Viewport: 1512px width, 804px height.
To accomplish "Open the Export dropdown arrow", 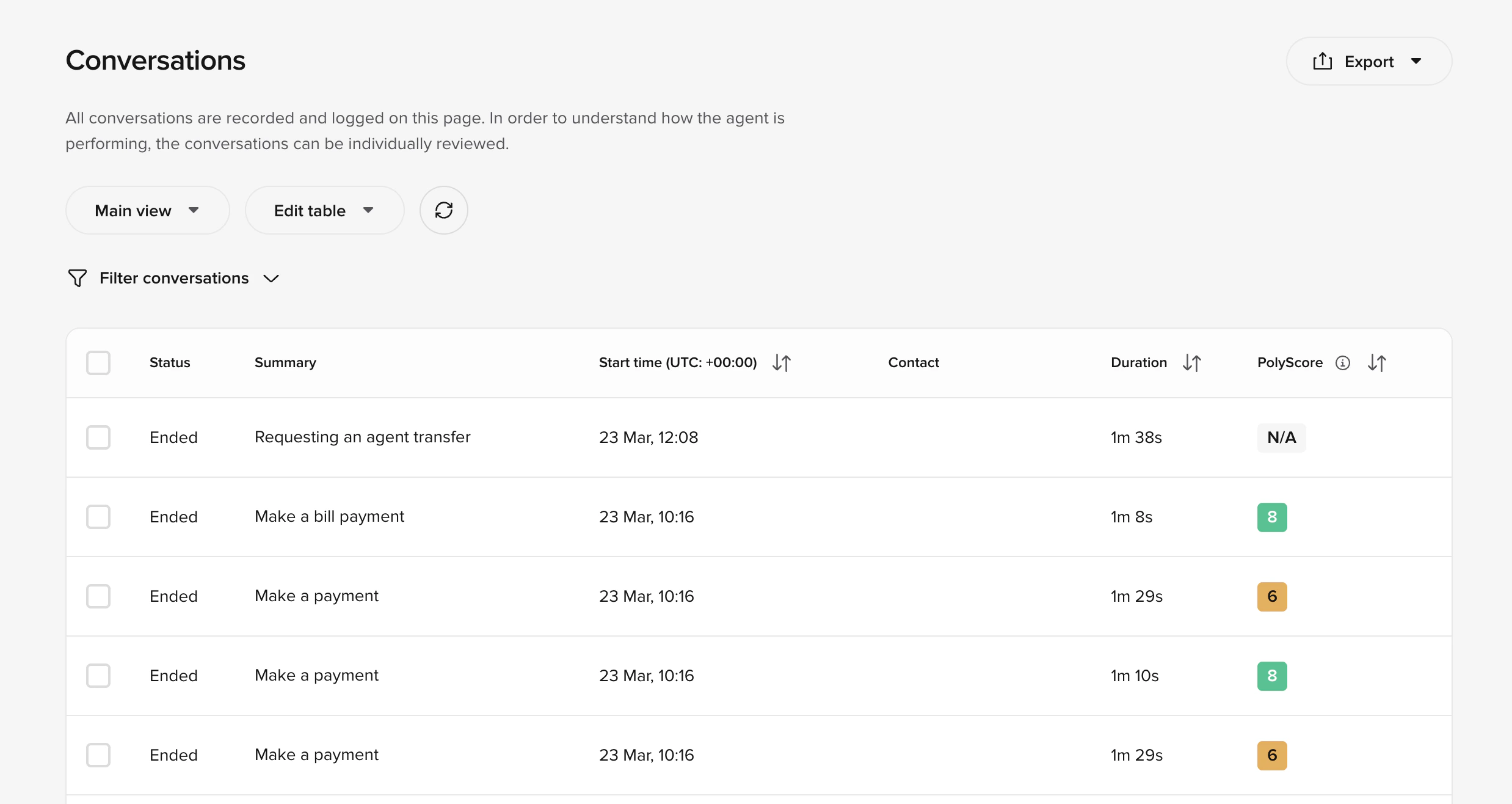I will click(x=1416, y=61).
